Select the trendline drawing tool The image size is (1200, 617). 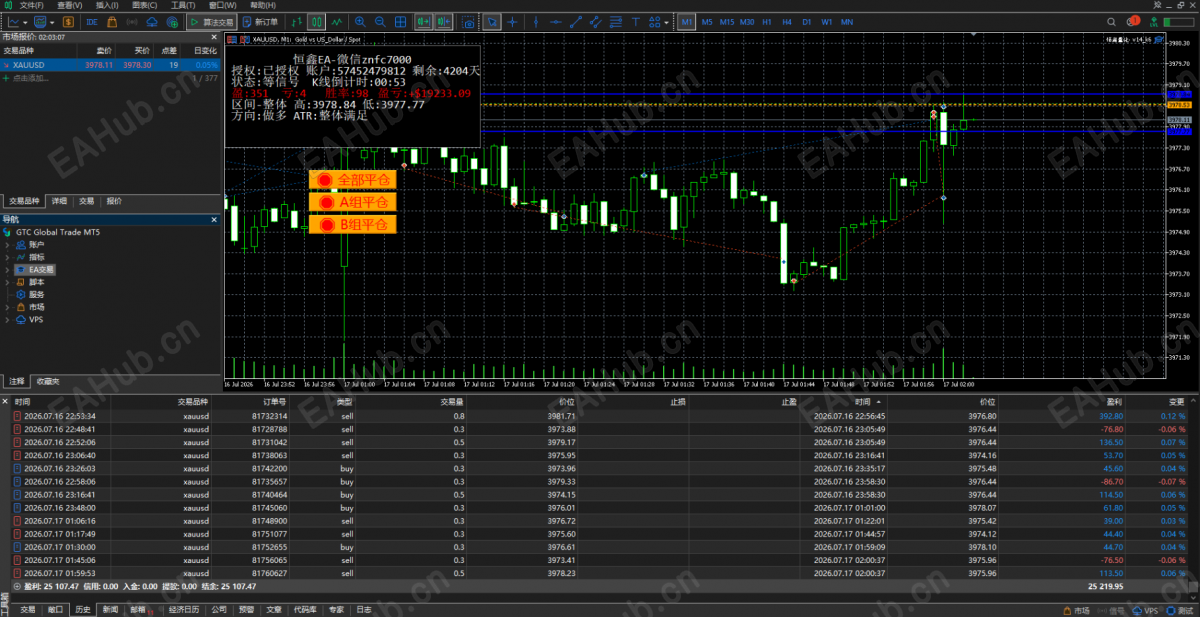pos(576,21)
